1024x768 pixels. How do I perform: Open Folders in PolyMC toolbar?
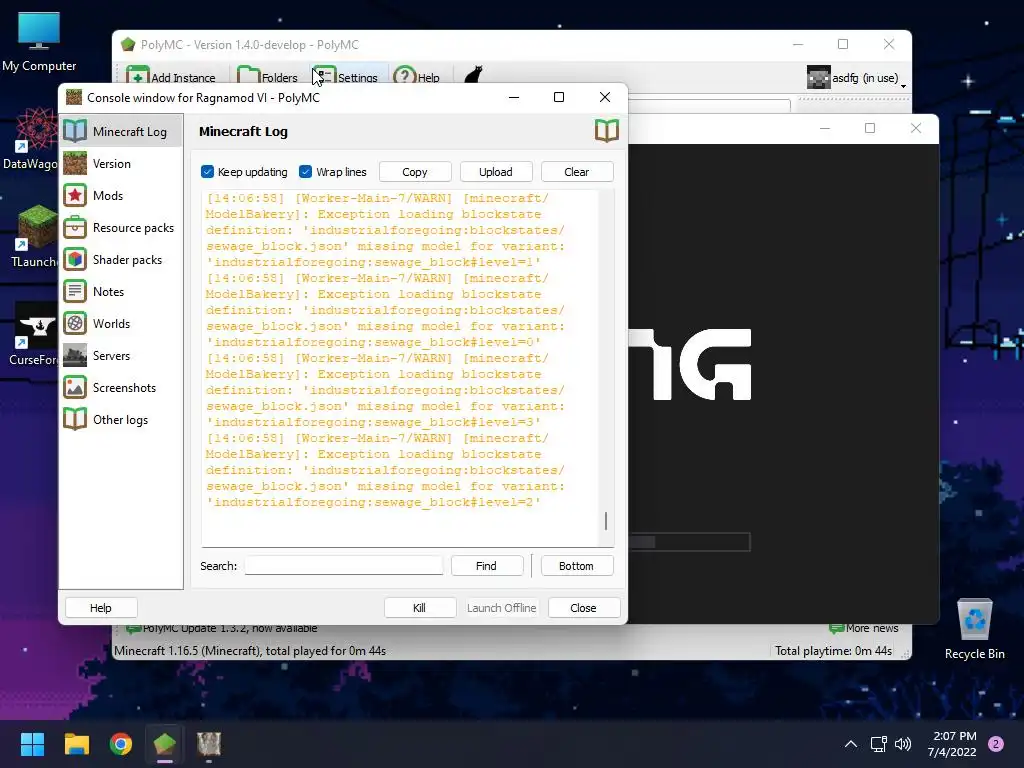pyautogui.click(x=267, y=77)
